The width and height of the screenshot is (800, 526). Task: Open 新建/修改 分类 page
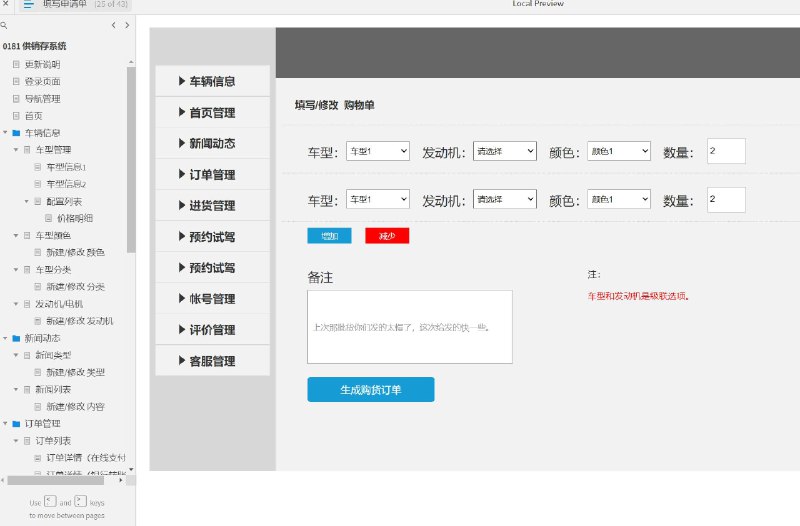pyautogui.click(x=75, y=287)
